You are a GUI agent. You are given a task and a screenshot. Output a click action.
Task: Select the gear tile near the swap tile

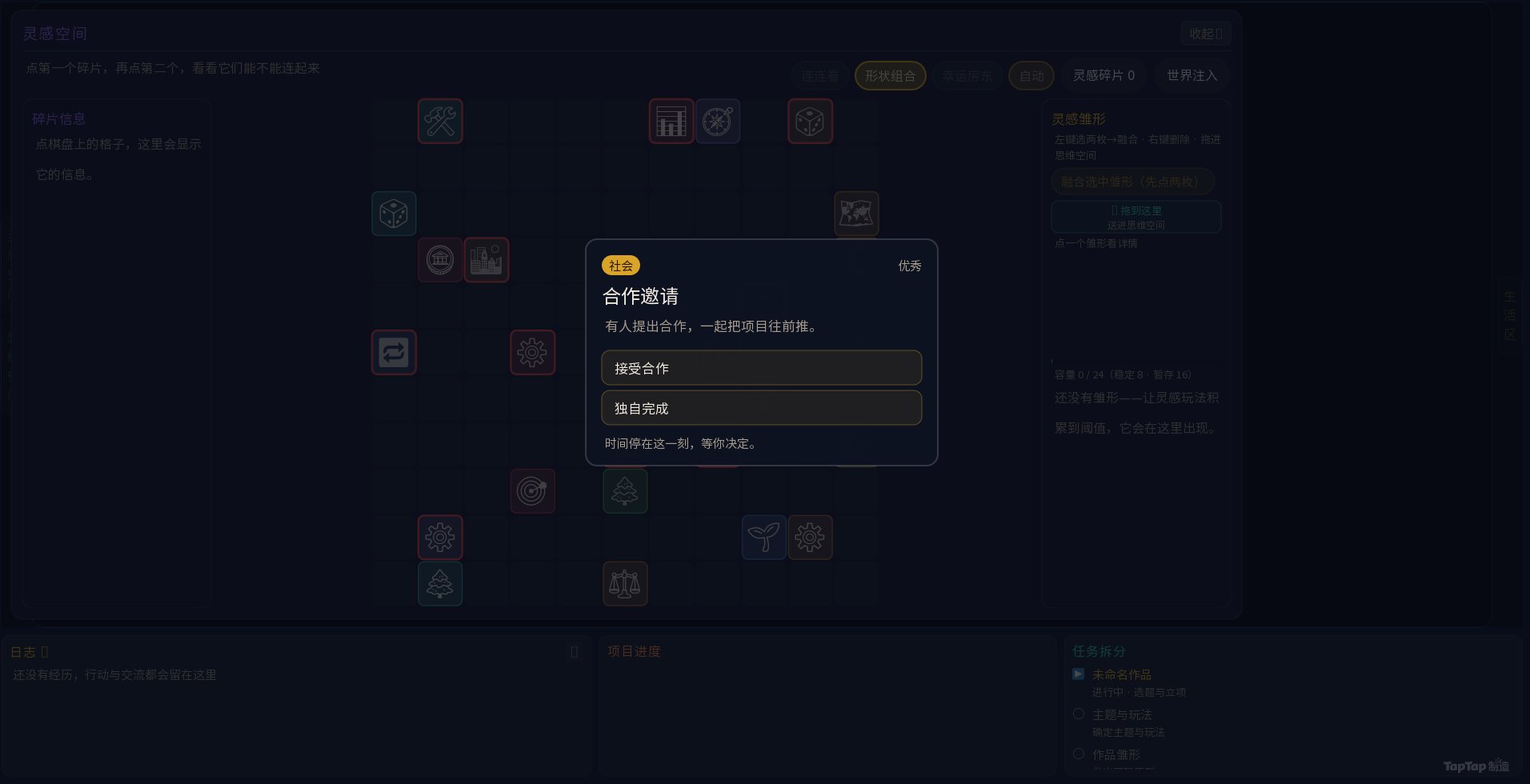tap(533, 353)
